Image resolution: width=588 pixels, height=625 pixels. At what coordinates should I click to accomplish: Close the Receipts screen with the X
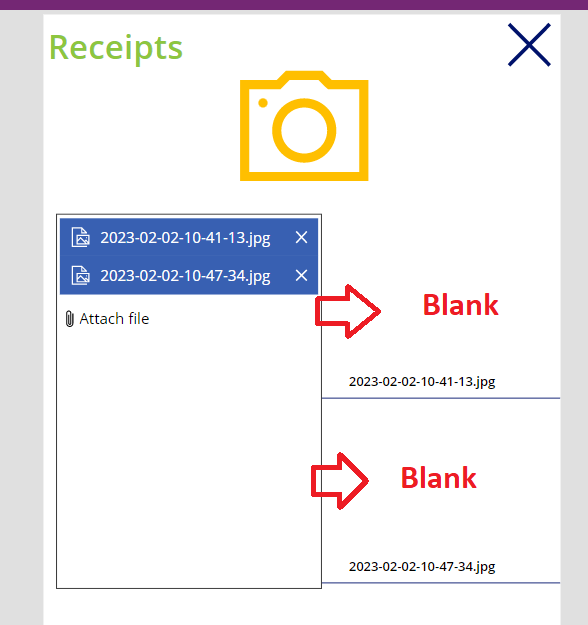pos(529,45)
